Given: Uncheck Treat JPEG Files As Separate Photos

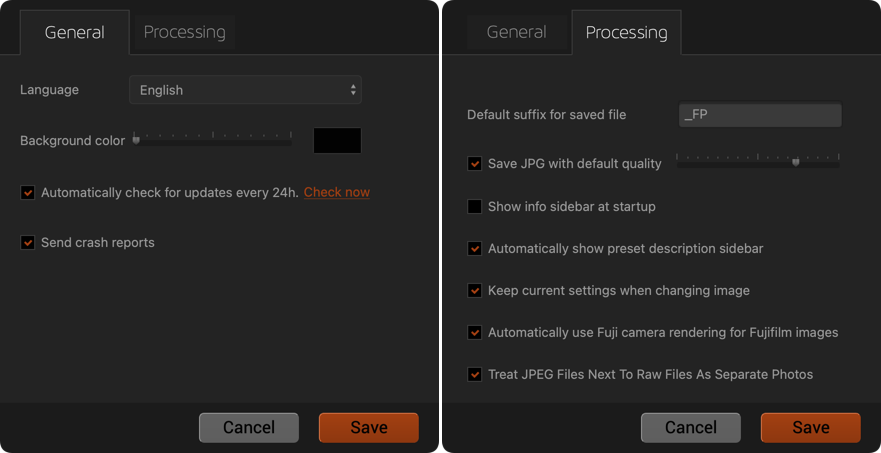Looking at the screenshot, I should pyautogui.click(x=475, y=375).
